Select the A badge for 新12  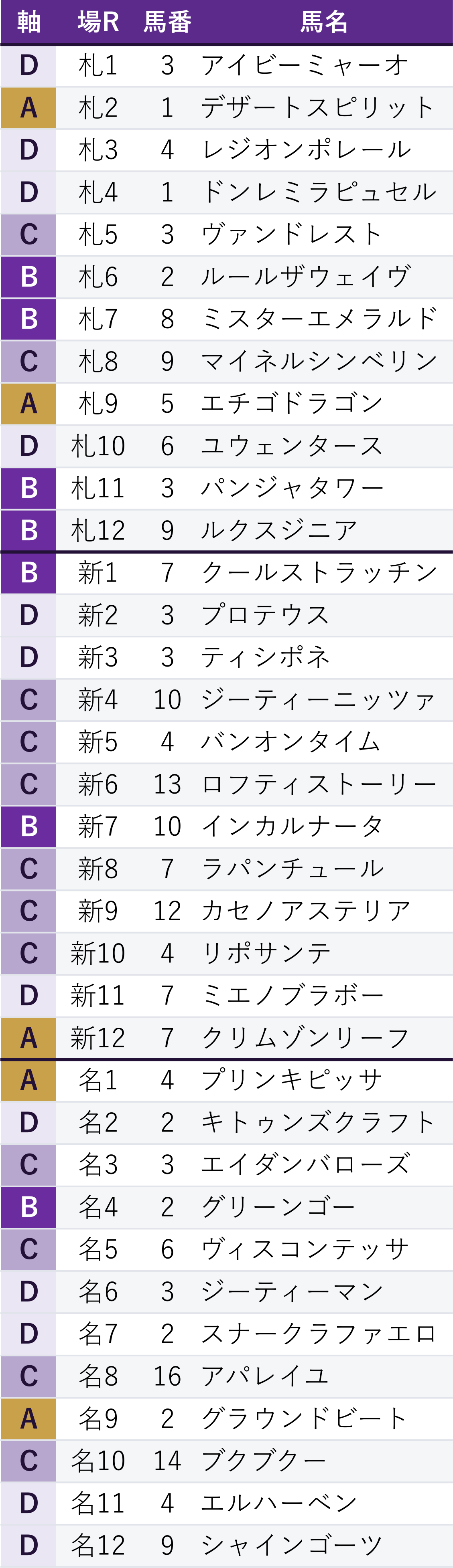coord(28,1038)
